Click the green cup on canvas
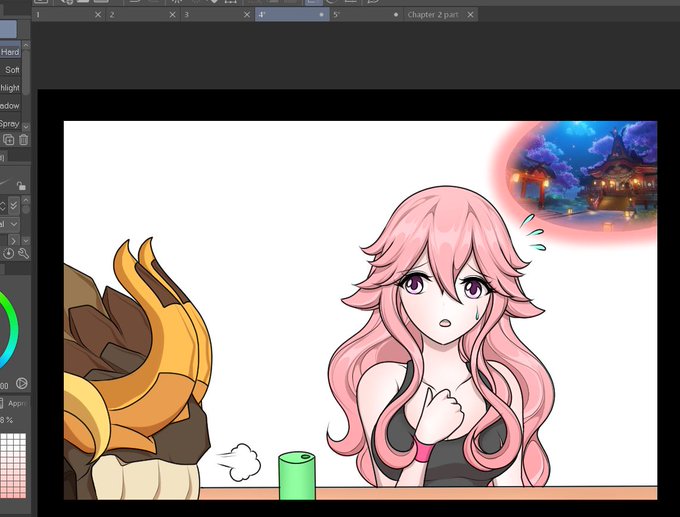This screenshot has width=680, height=517. [297, 476]
